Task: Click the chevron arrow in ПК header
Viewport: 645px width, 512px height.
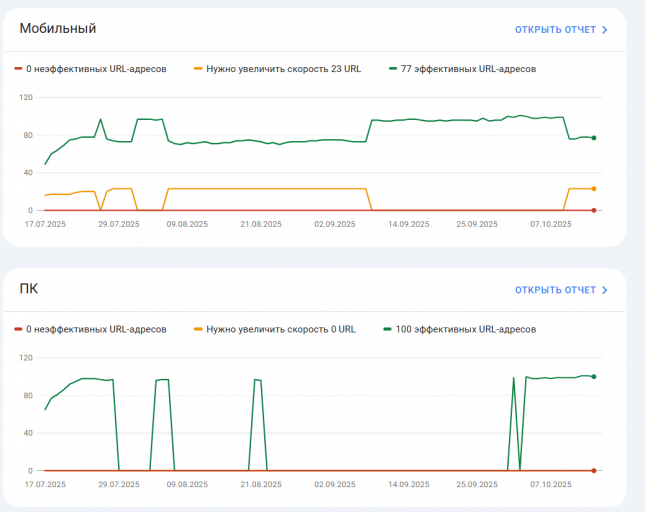Action: 605,290
